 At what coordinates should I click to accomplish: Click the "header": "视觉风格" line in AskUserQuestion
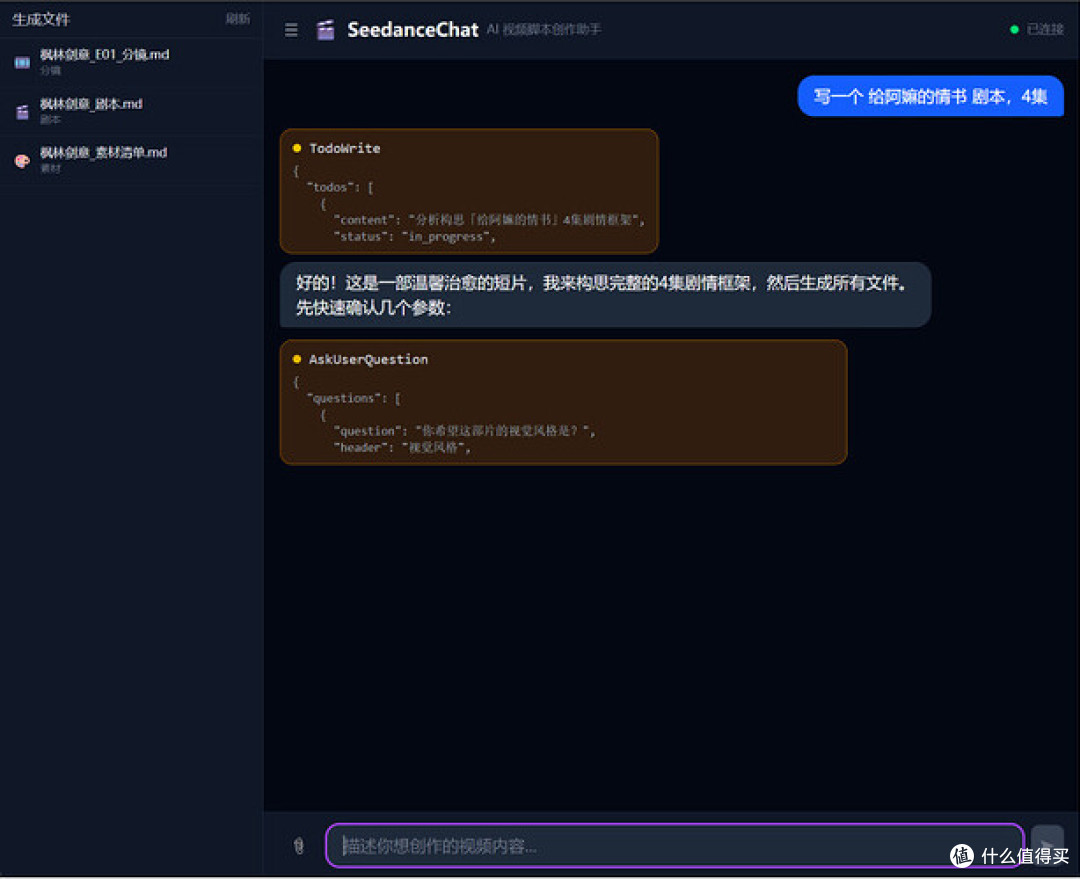402,448
